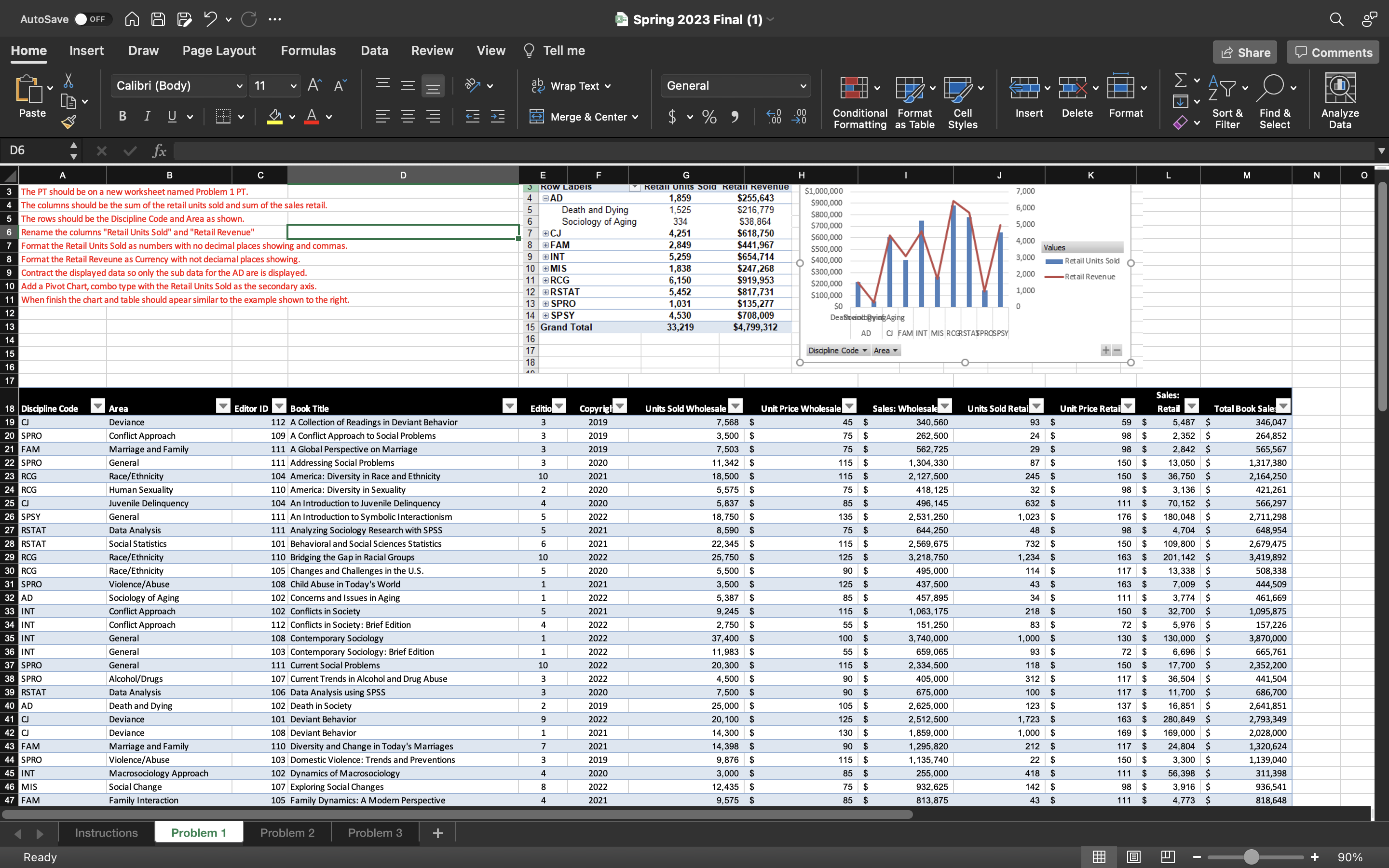Open the Comments pane button
1389x868 pixels.
point(1332,52)
